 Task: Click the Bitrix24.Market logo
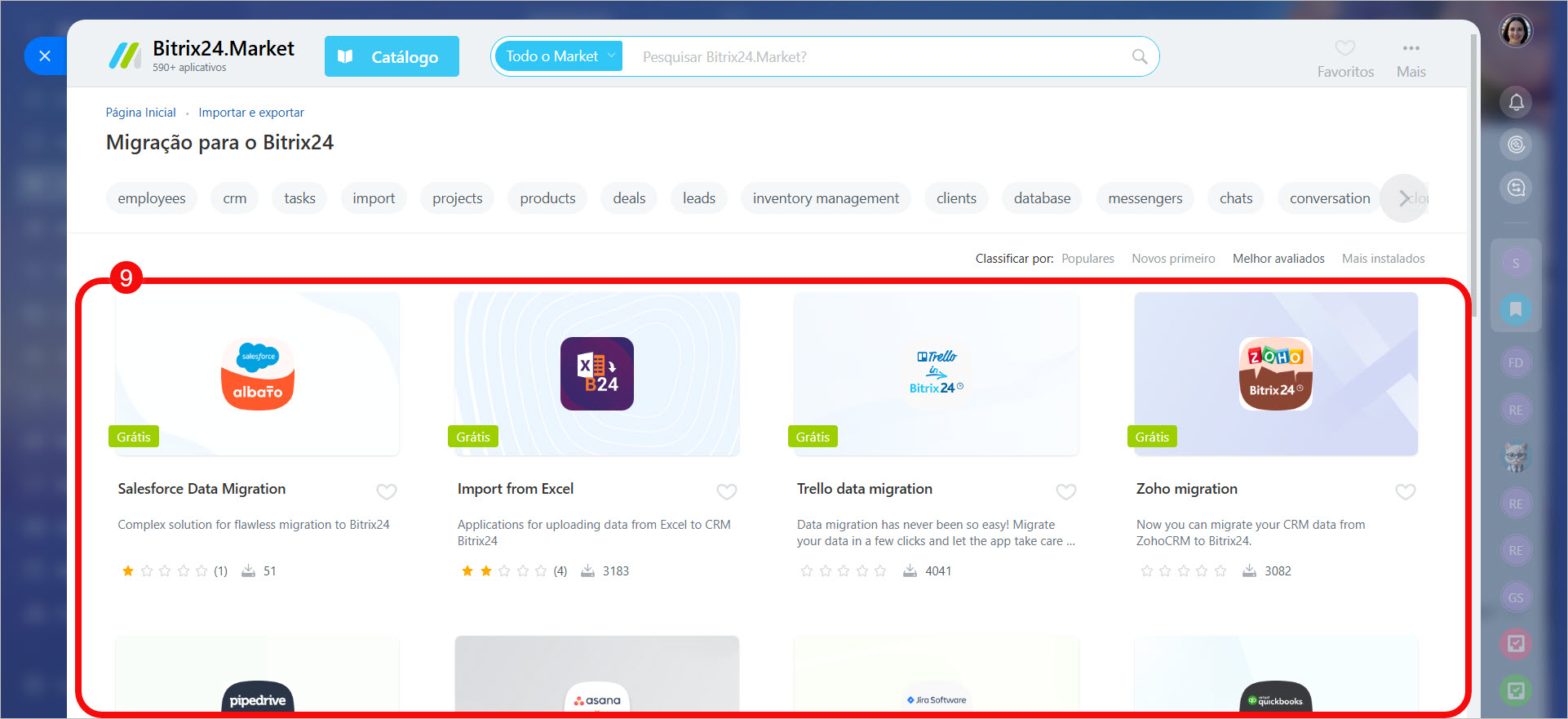[x=202, y=55]
